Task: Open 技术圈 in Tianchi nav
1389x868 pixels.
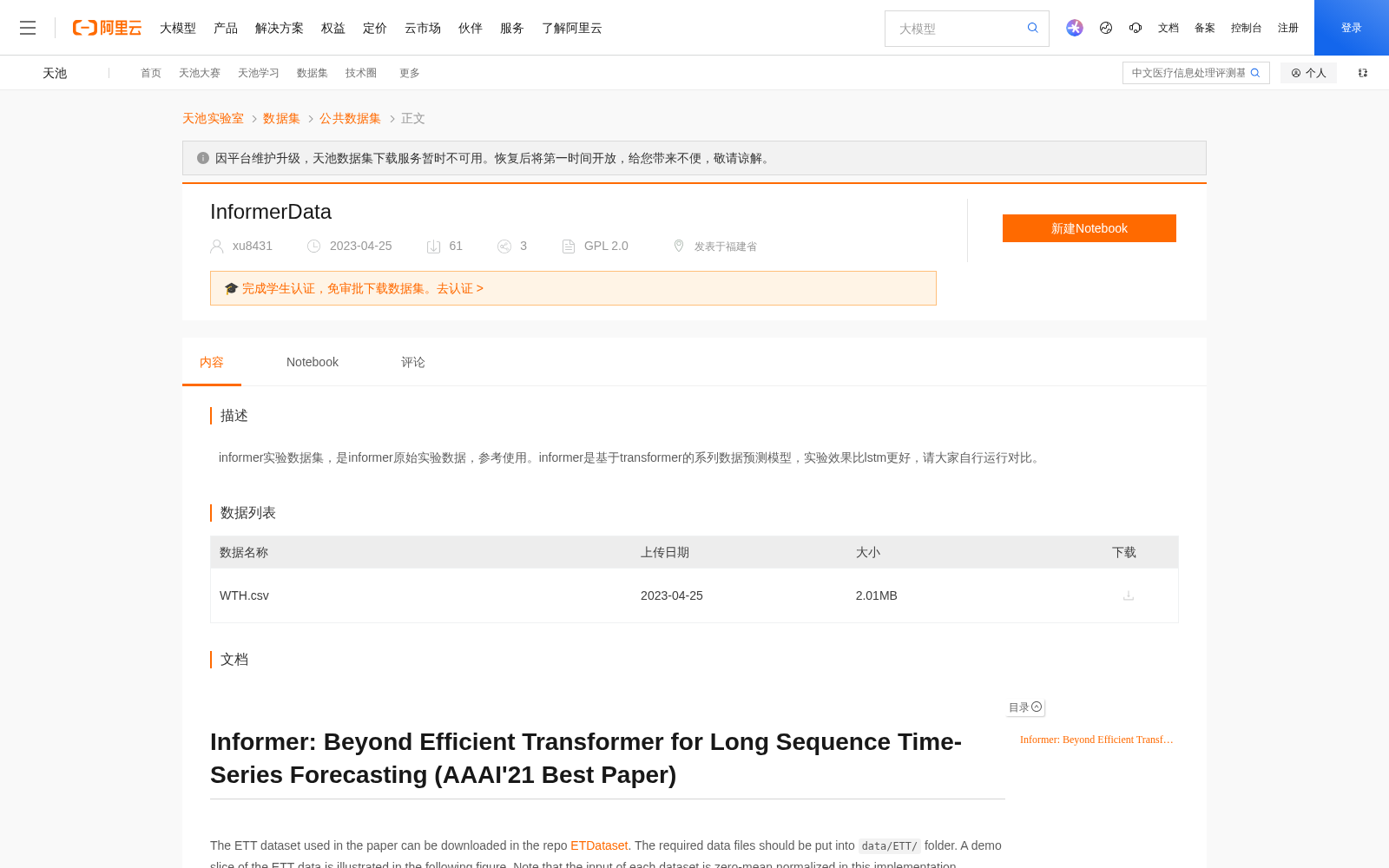Action: (361, 73)
